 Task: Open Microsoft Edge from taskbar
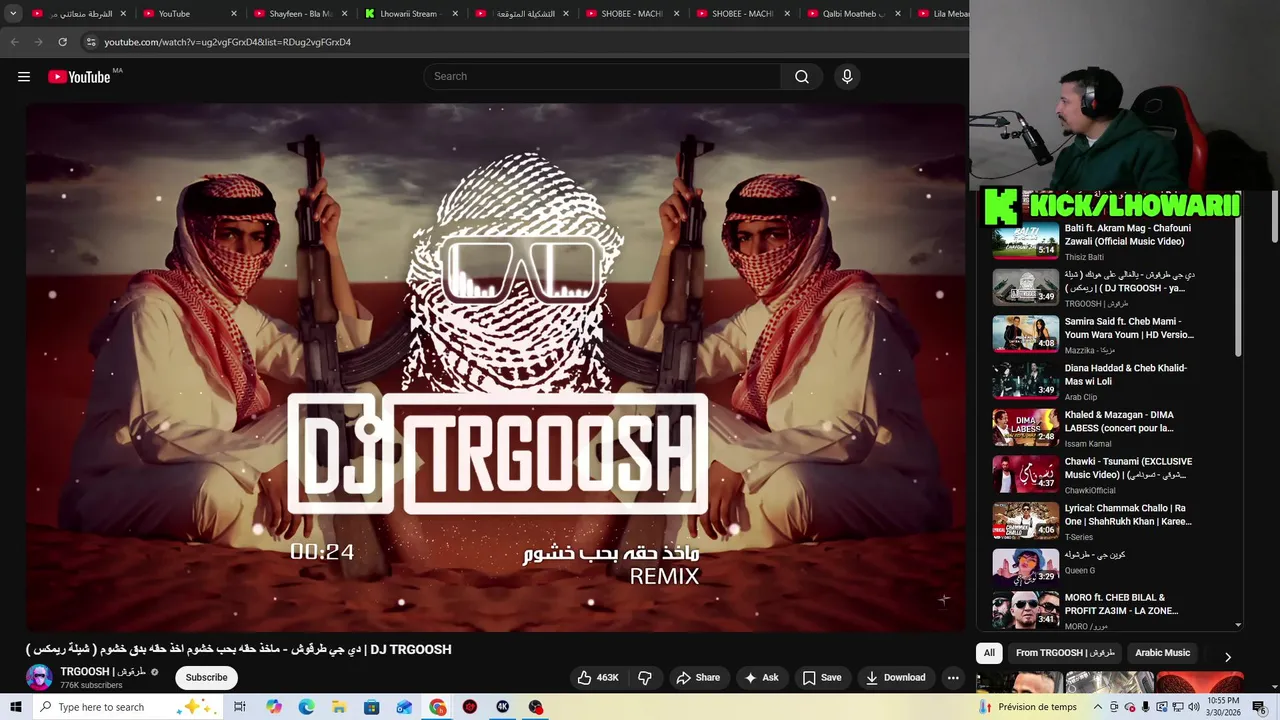click(306, 707)
